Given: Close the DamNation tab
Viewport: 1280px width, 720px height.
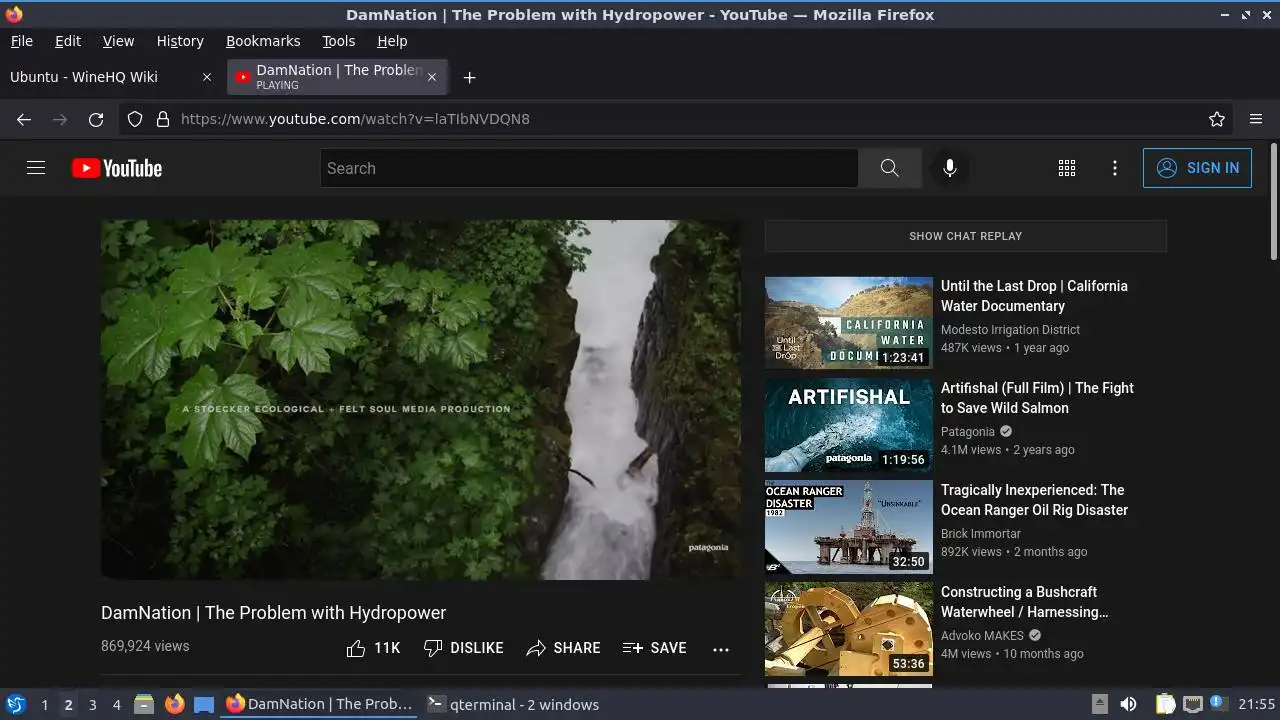Looking at the screenshot, I should pyautogui.click(x=432, y=77).
